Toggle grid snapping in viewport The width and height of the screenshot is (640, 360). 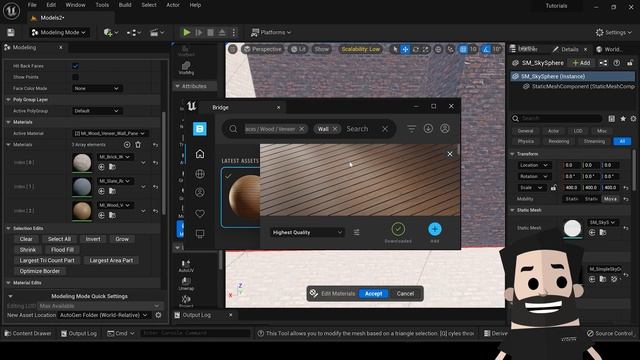click(x=463, y=49)
